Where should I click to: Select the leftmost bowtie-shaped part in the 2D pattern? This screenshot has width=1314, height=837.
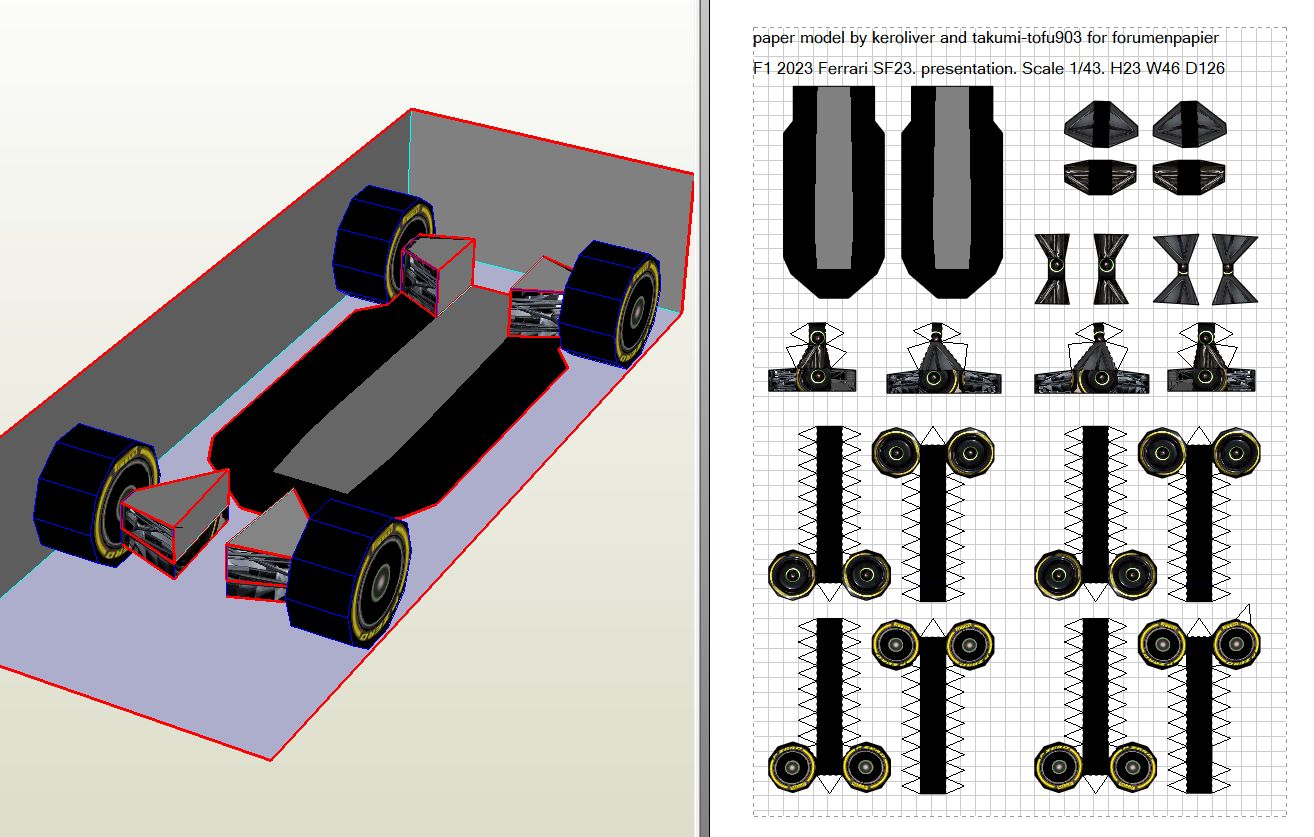[1051, 268]
